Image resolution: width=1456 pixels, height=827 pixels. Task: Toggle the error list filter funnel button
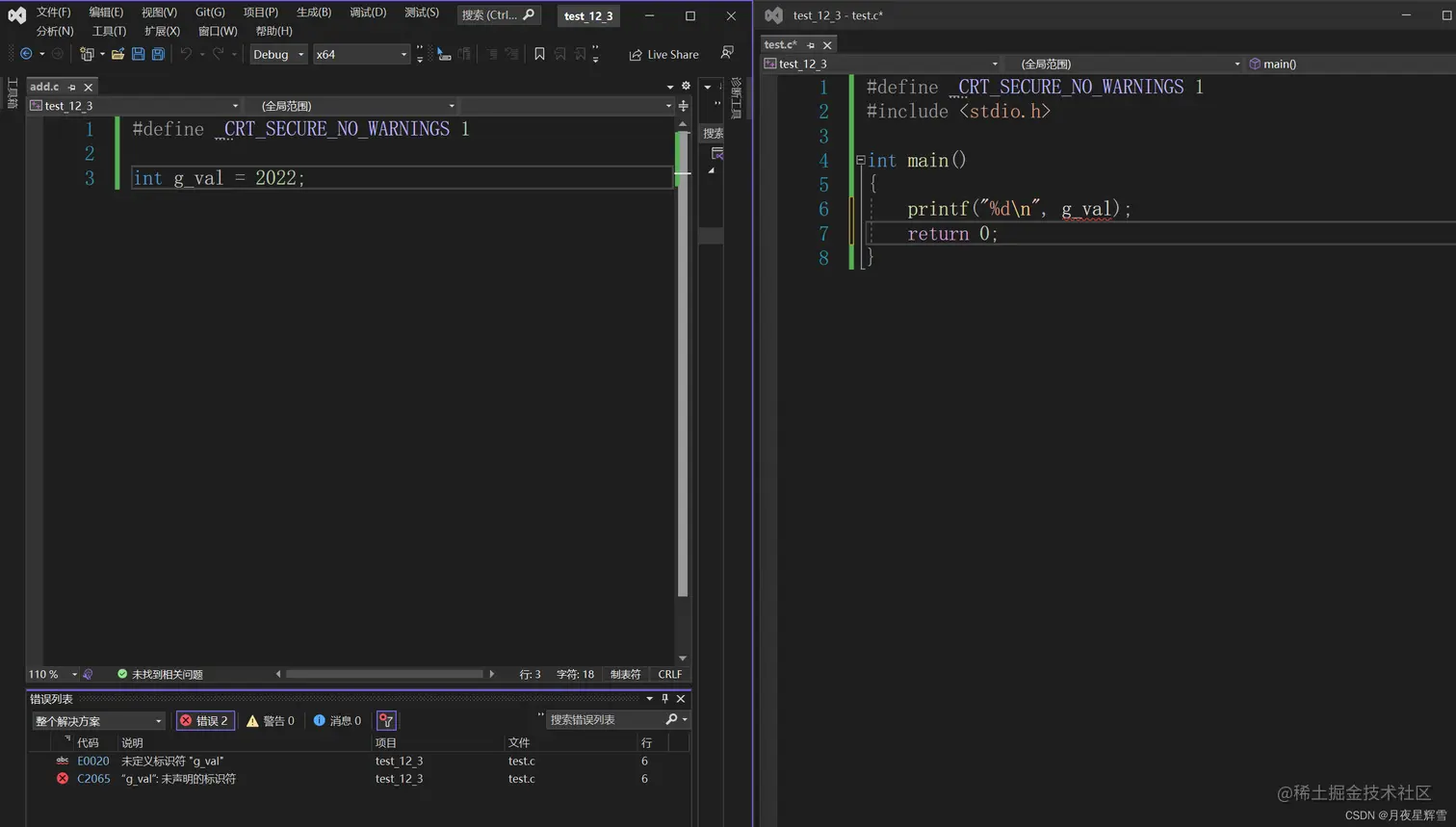click(x=386, y=720)
